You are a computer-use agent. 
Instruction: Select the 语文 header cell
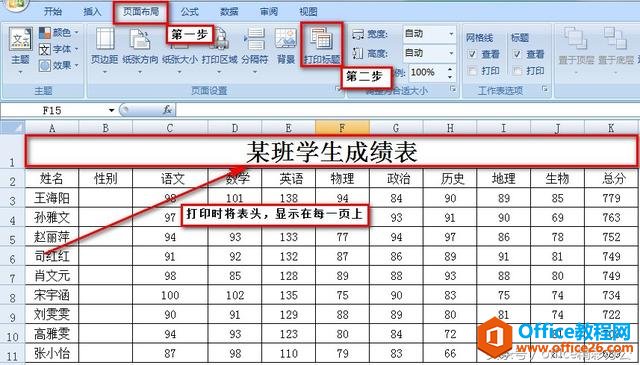pos(170,178)
